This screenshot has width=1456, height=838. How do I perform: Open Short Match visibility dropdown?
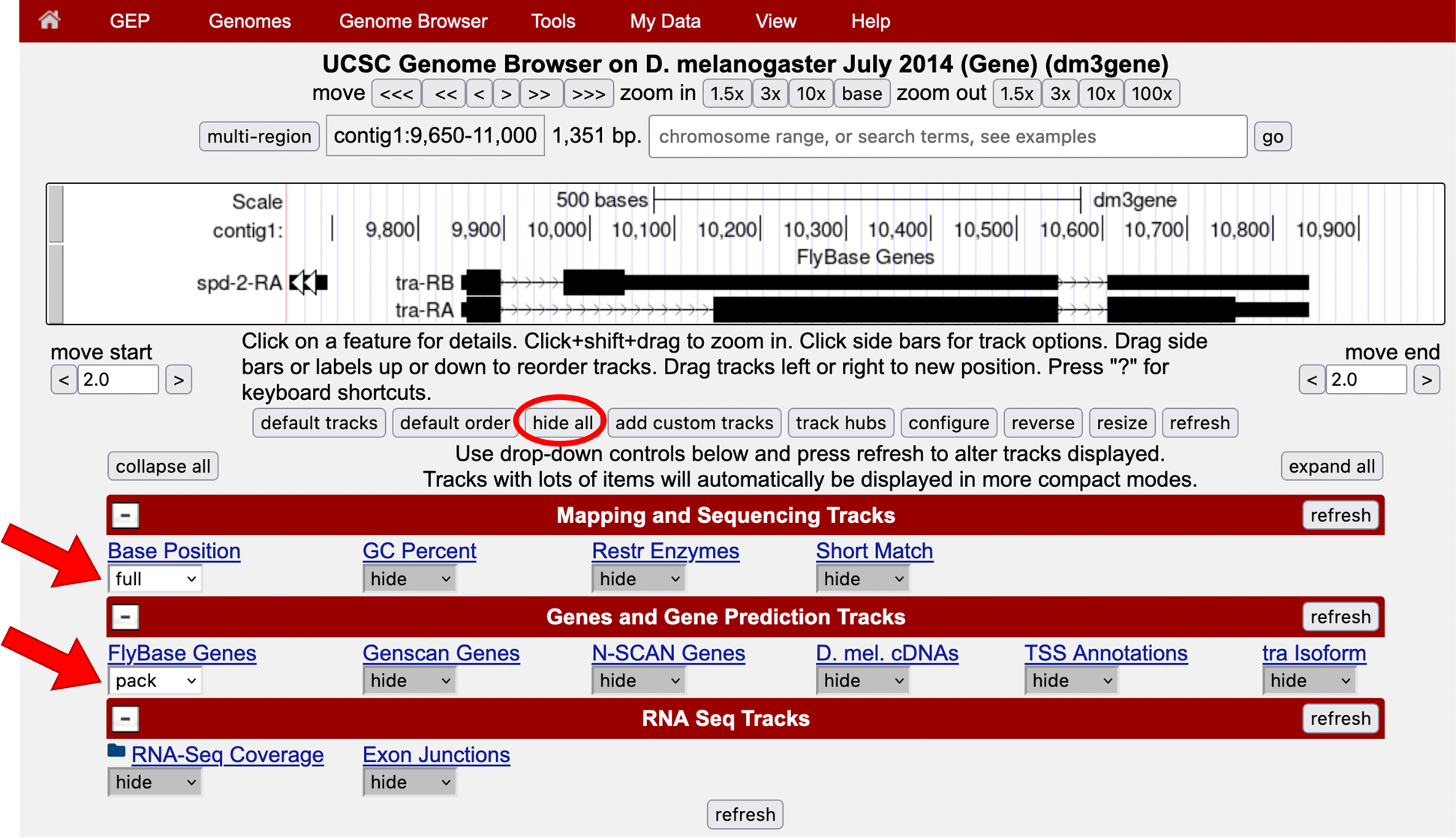click(862, 579)
